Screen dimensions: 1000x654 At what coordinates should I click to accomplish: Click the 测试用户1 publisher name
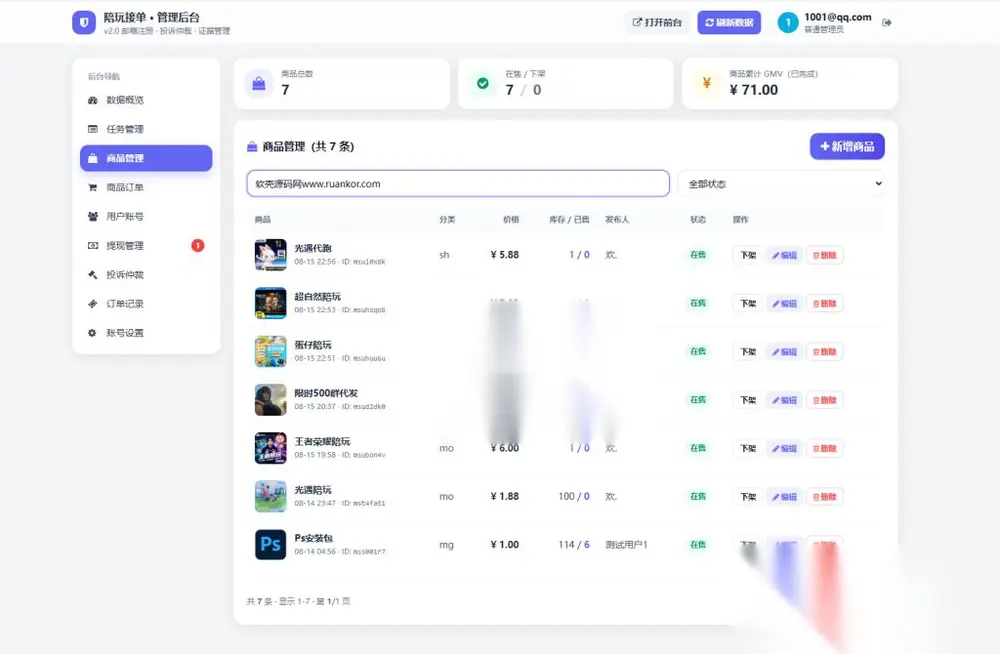point(626,545)
